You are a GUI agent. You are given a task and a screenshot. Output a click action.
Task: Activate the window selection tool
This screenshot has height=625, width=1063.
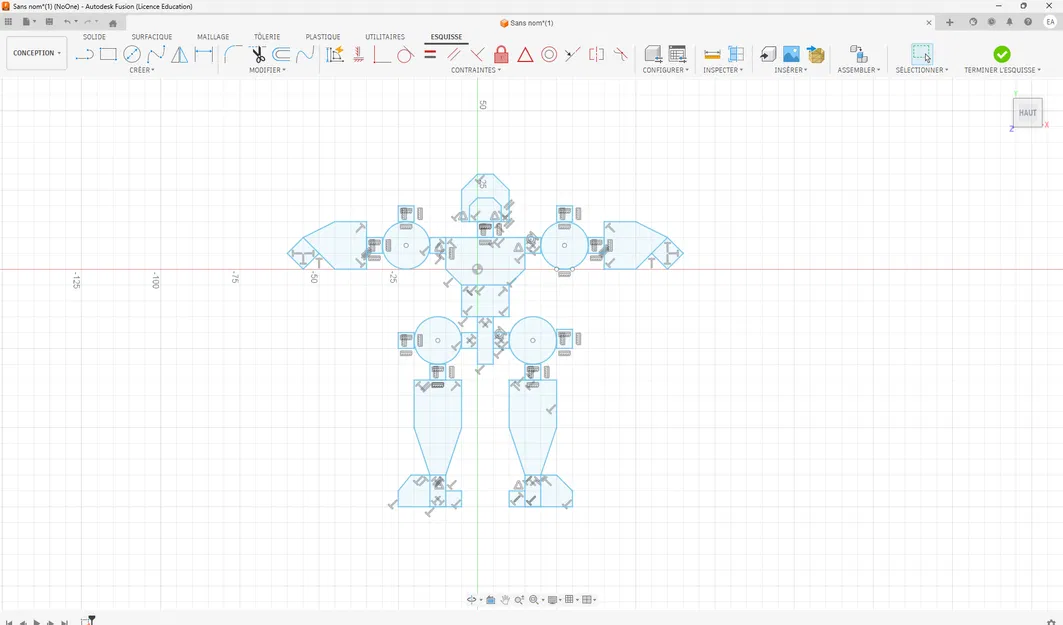[922, 54]
